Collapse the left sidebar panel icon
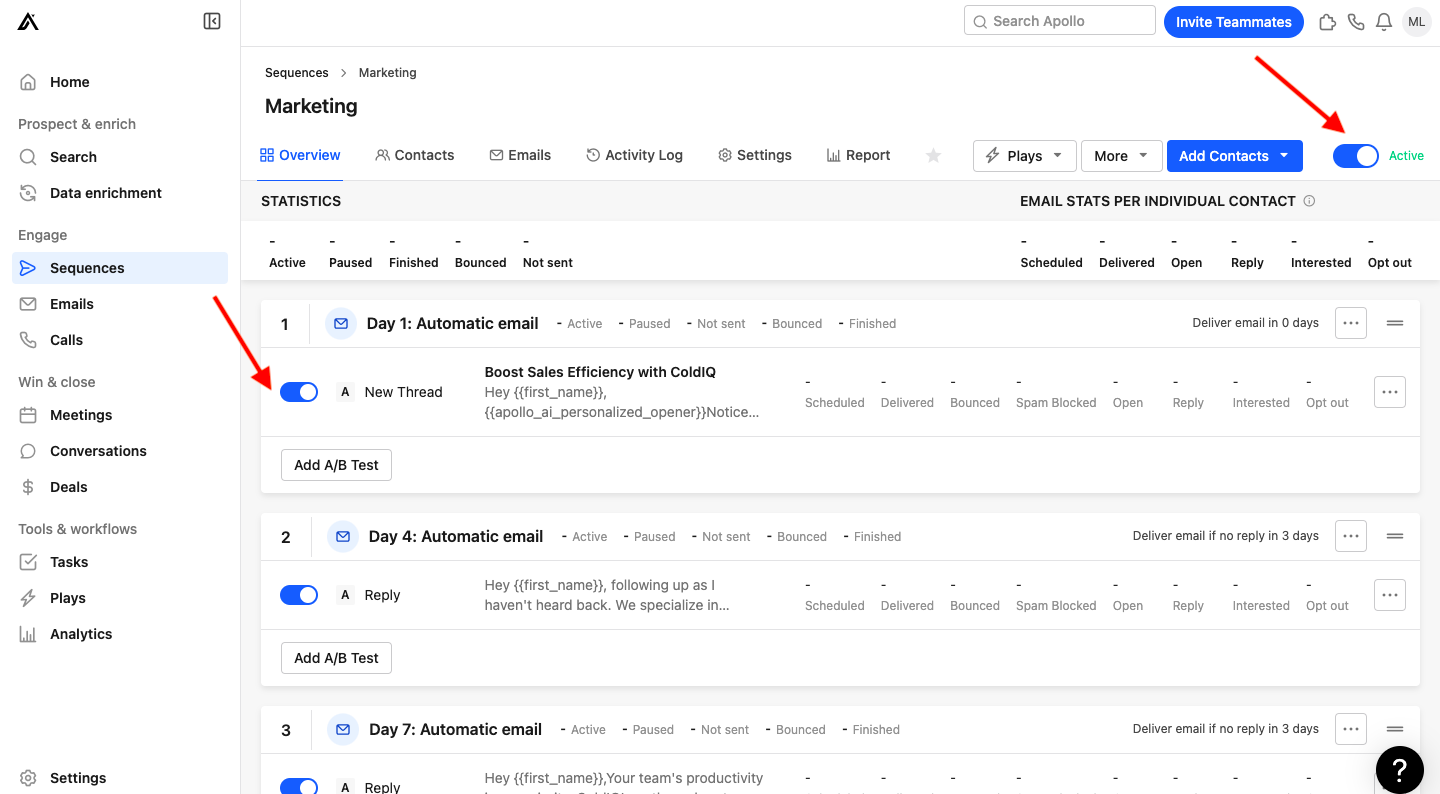This screenshot has width=1440, height=794. [212, 21]
